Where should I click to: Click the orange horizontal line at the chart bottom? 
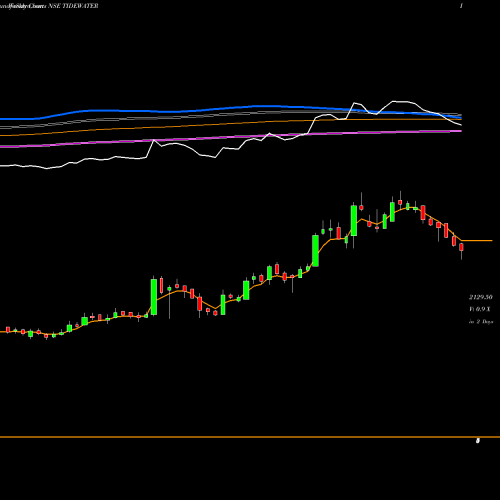coord(250,437)
